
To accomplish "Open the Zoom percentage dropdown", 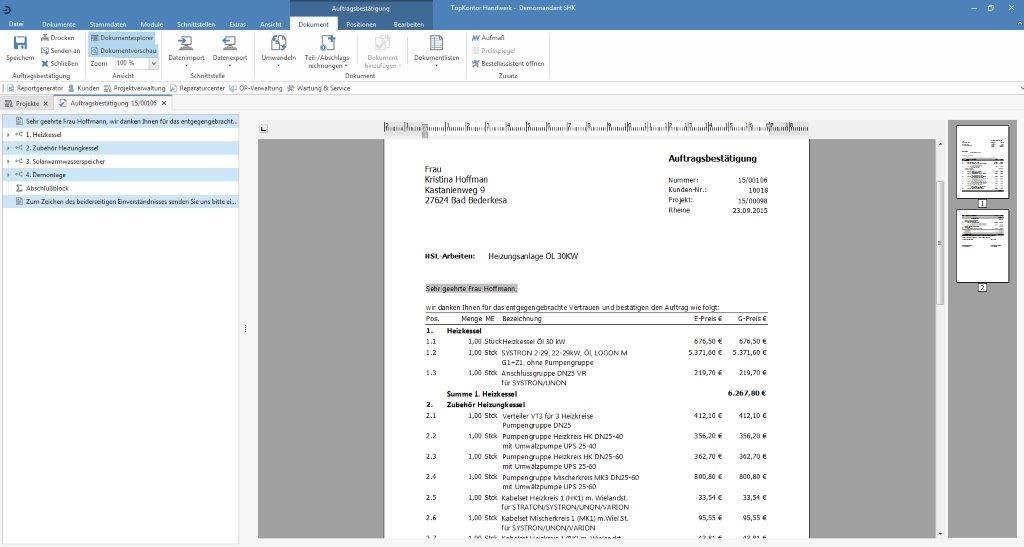I will [153, 63].
